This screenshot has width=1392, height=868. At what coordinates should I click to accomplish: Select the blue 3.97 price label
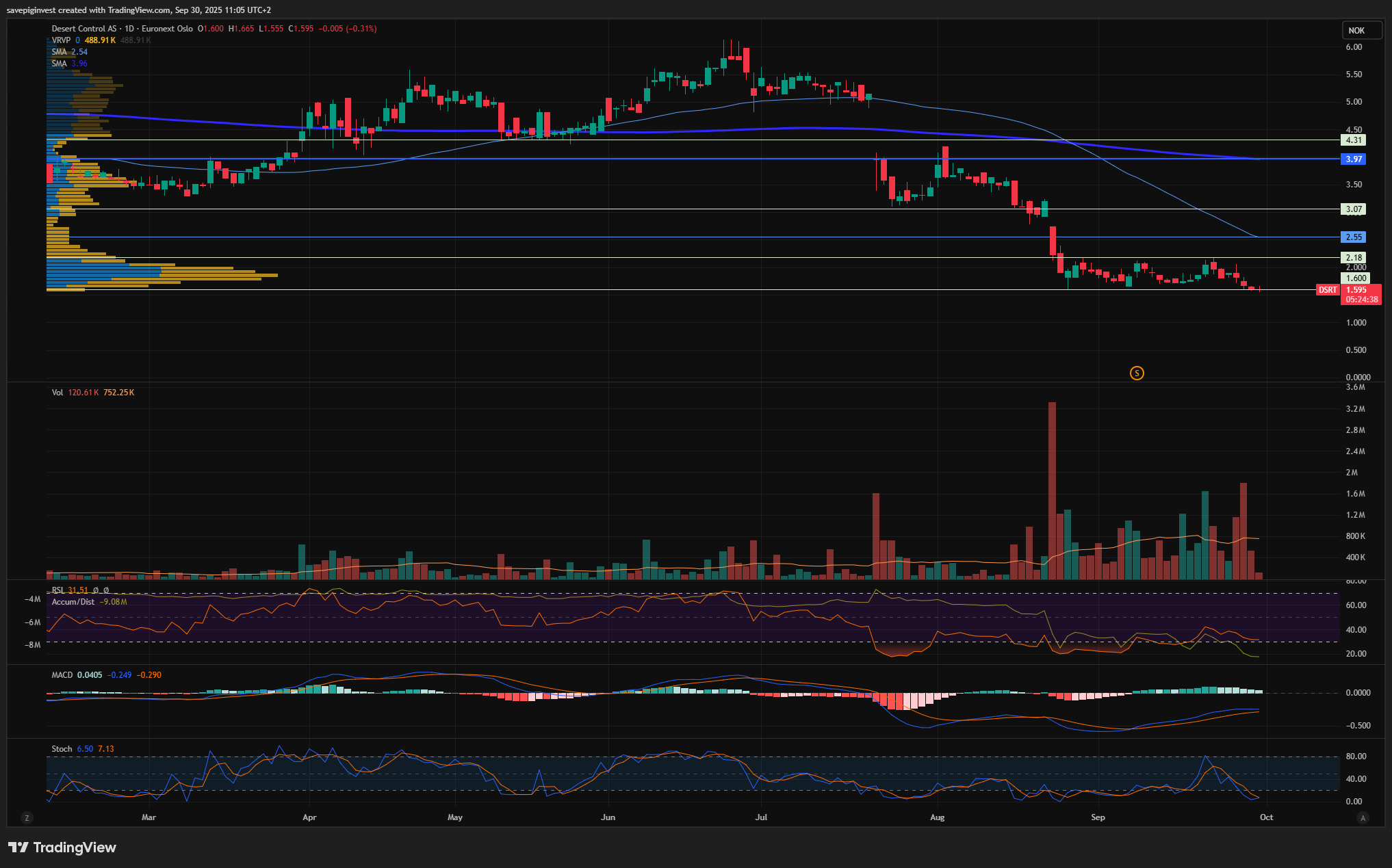tap(1353, 159)
